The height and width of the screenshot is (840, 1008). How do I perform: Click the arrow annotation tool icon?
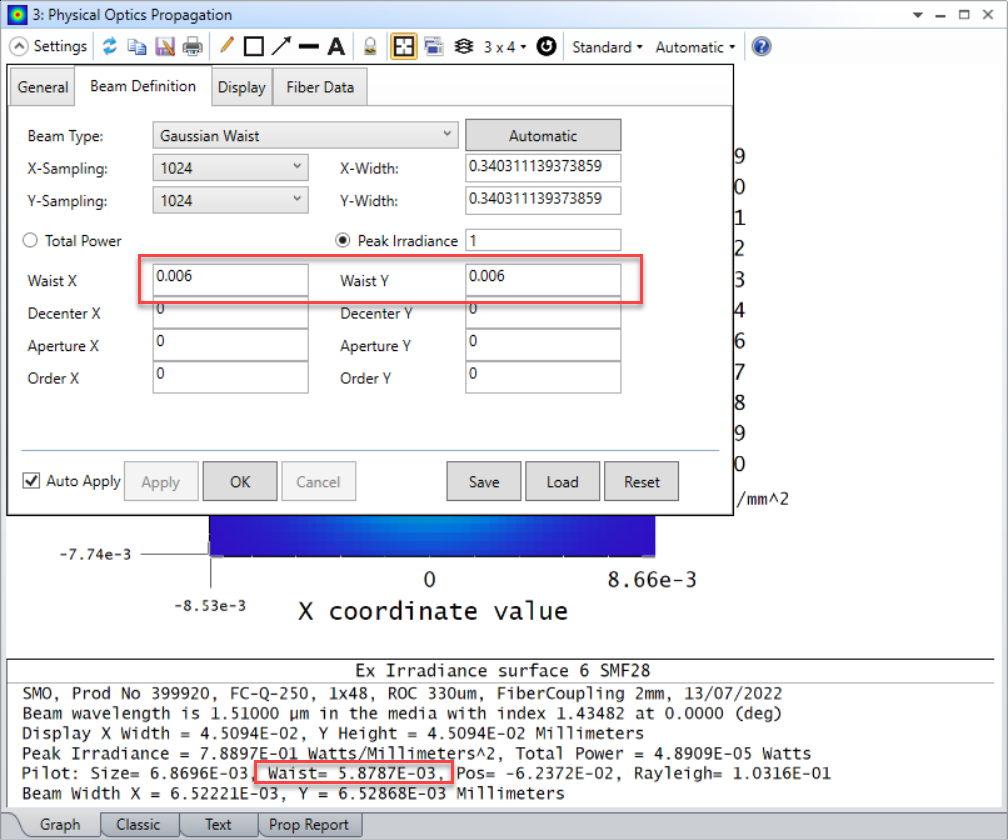click(281, 46)
